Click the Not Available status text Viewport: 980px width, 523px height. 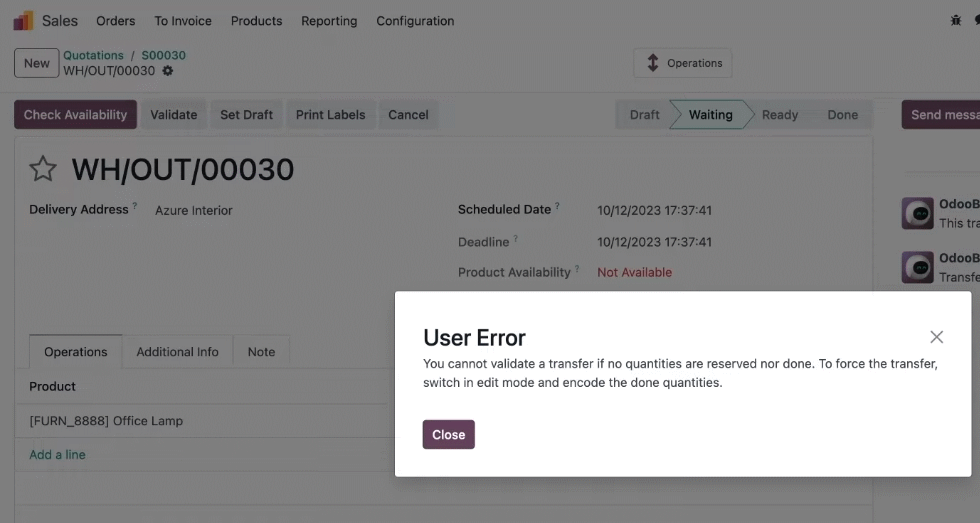coord(634,272)
